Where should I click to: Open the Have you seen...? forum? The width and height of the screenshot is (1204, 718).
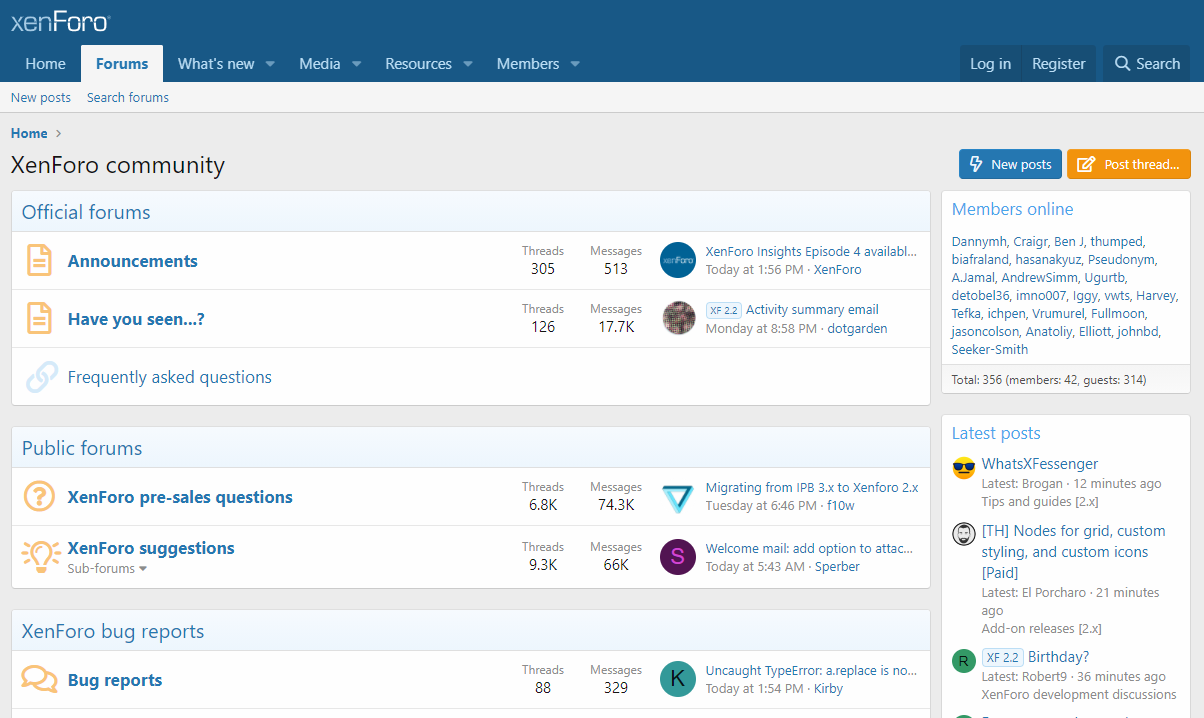[136, 319]
